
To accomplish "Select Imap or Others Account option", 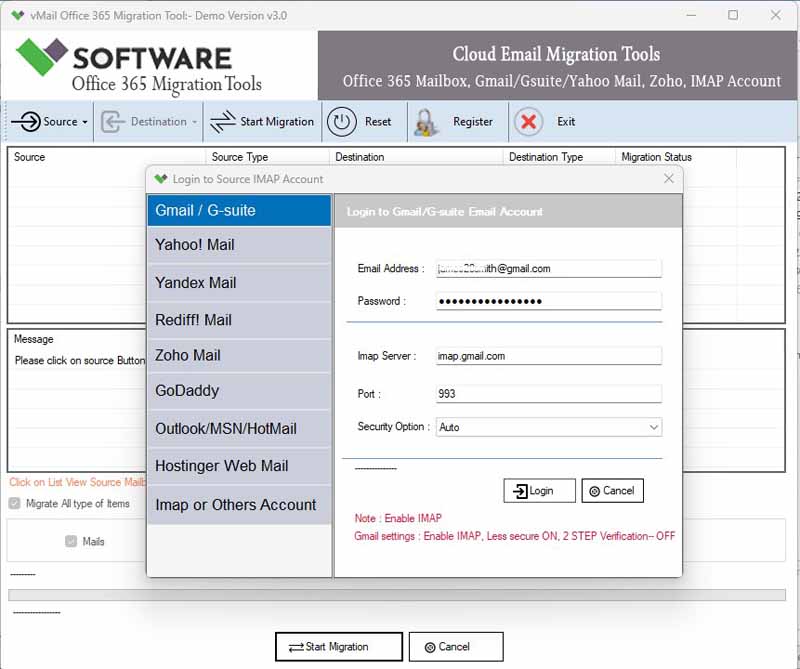I will [x=239, y=505].
